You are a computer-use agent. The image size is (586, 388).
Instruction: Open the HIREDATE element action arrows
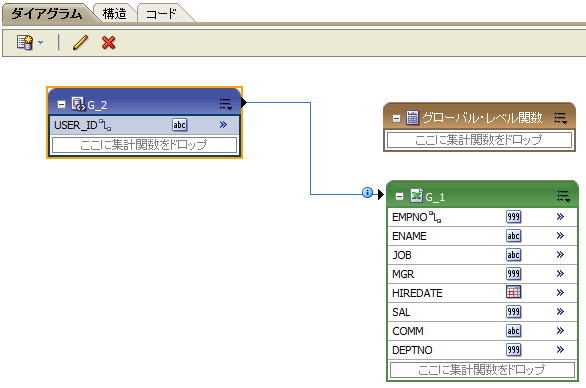point(560,292)
